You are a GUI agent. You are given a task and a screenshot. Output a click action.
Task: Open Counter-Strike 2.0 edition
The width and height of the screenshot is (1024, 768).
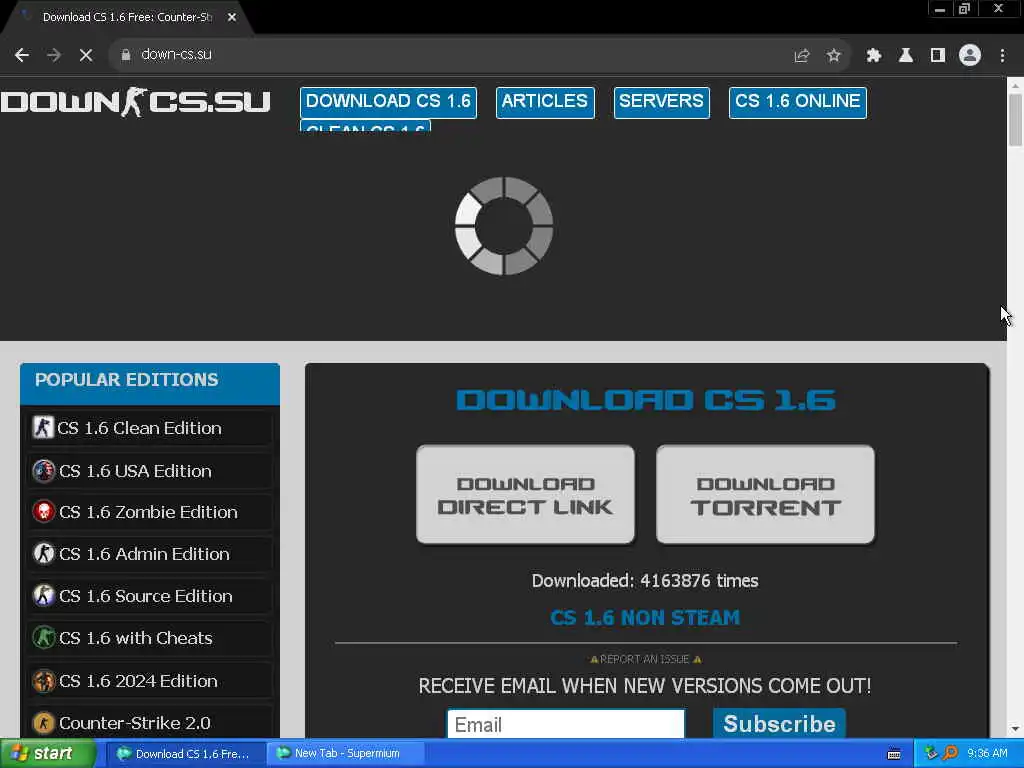click(150, 722)
